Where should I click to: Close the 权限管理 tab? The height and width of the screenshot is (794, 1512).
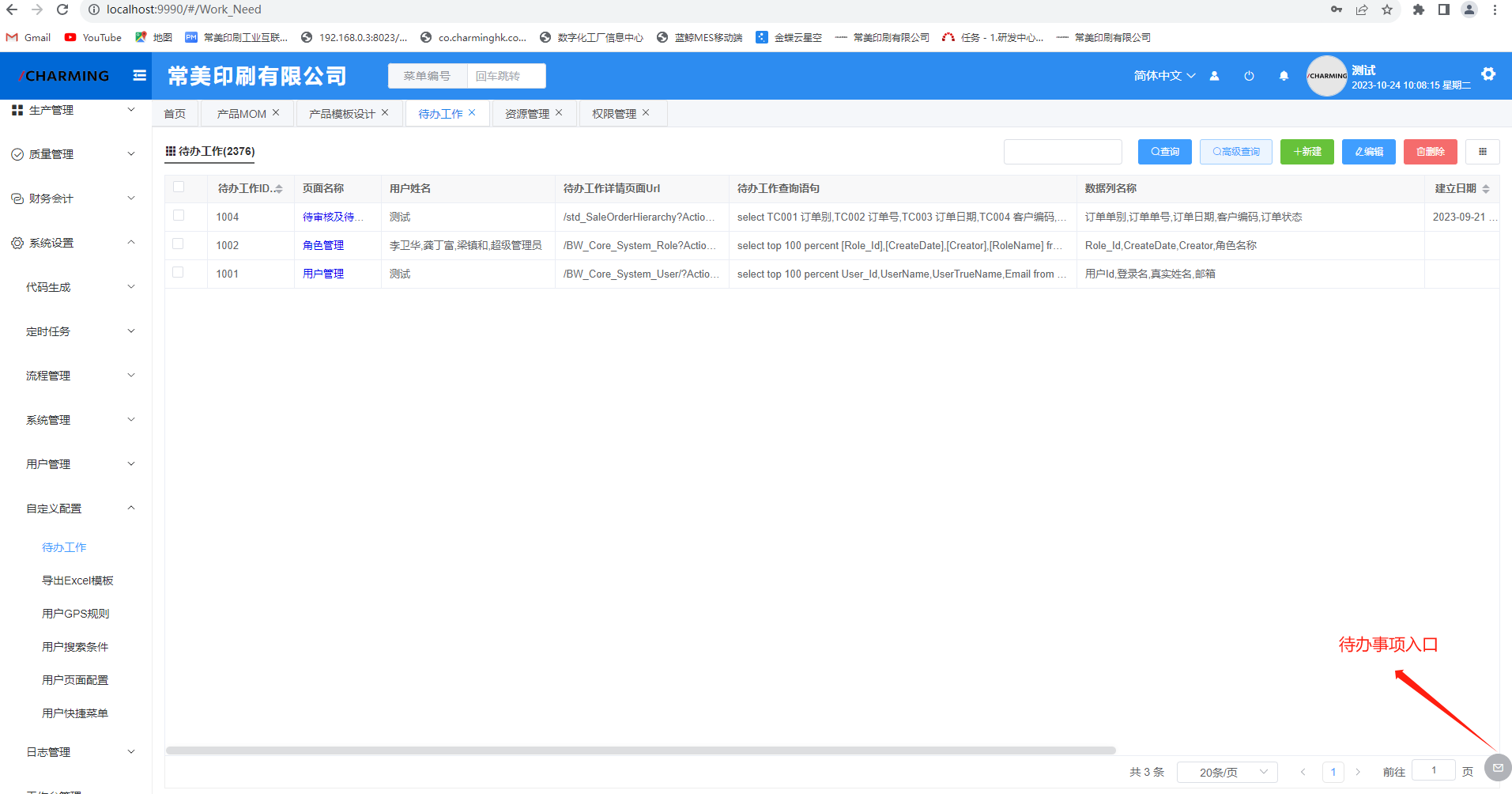646,113
